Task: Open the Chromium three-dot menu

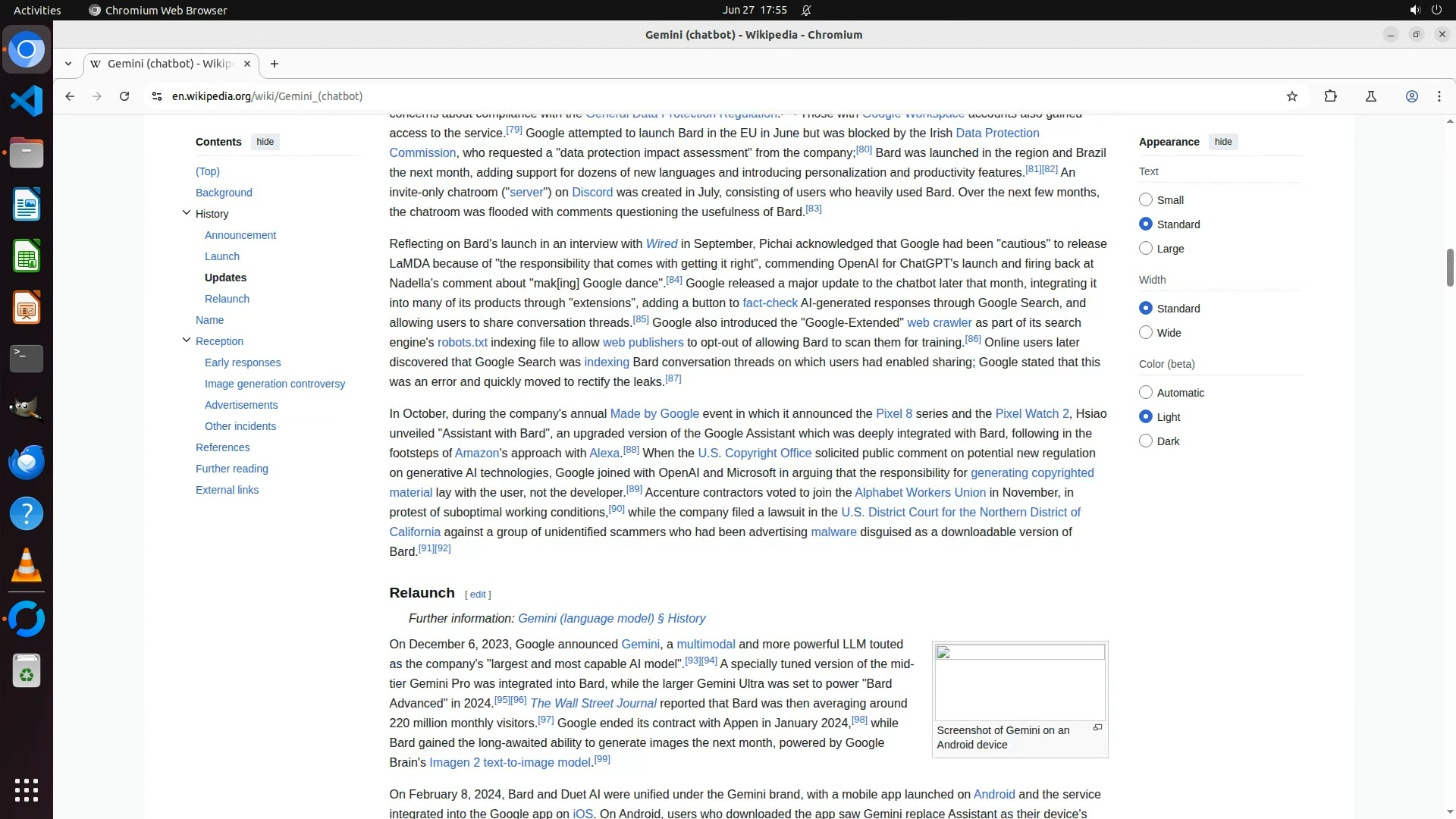Action: click(1439, 96)
